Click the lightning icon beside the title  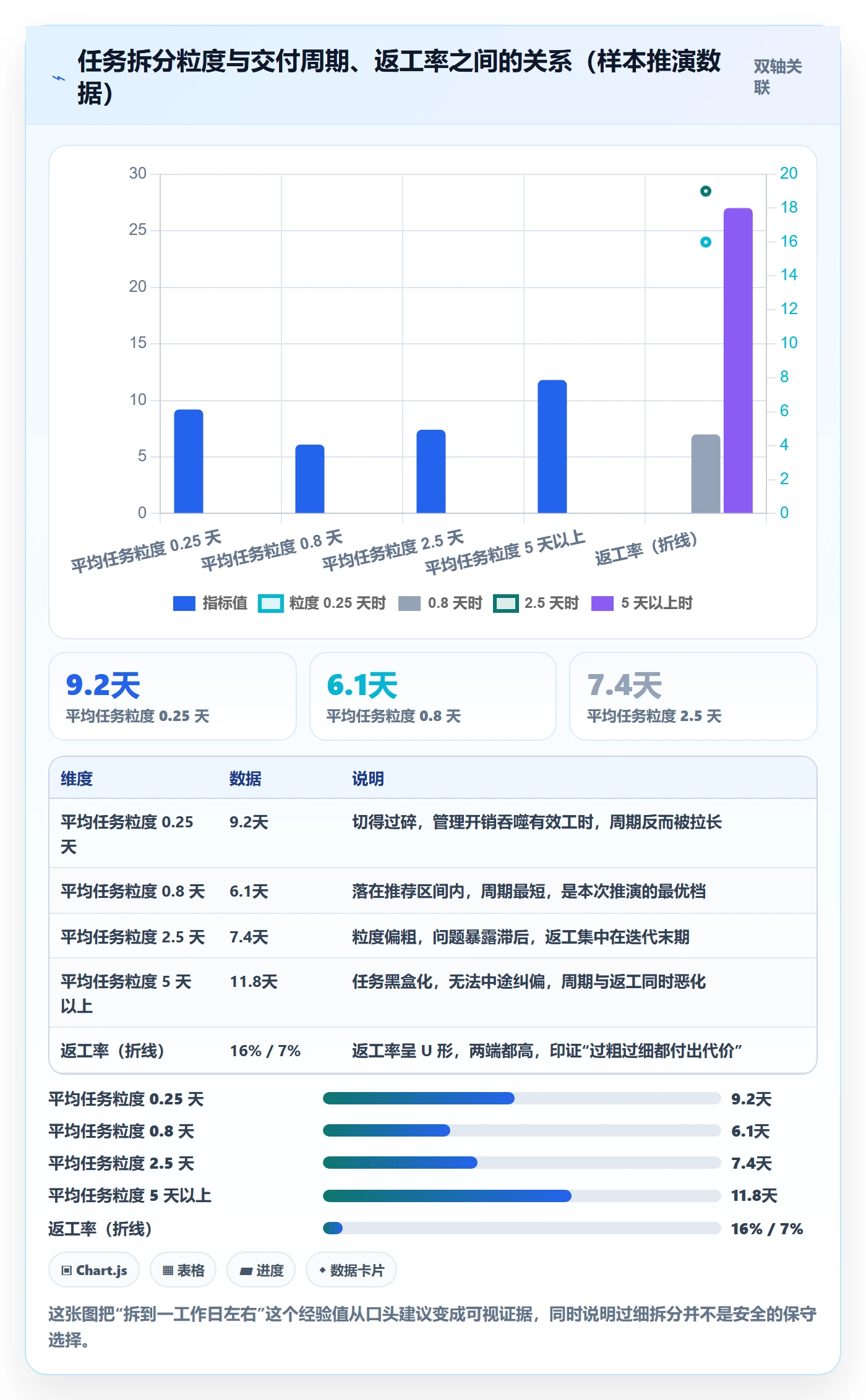tap(59, 78)
